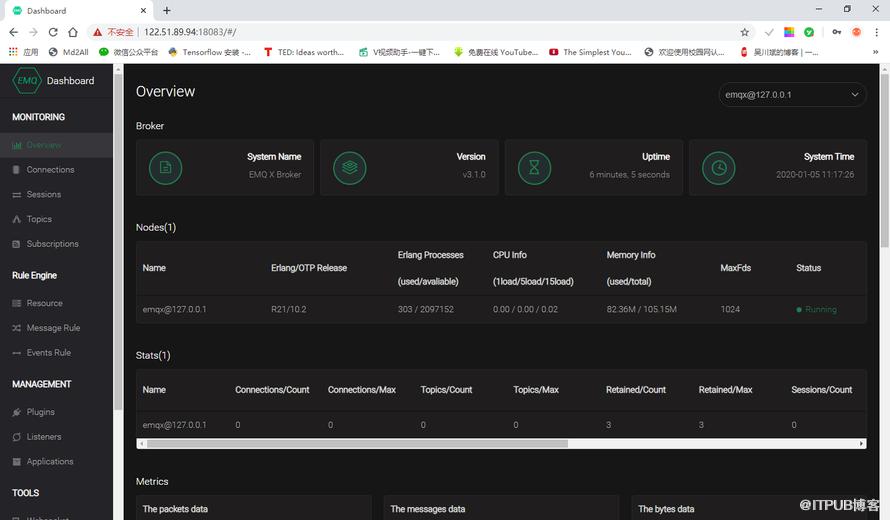Click the browser forward arrow
890x520 pixels.
click(x=33, y=32)
